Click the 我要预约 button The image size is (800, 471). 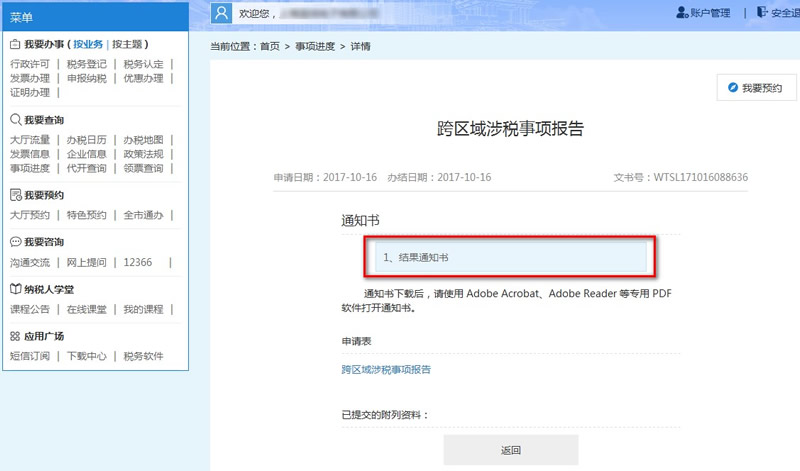click(756, 89)
